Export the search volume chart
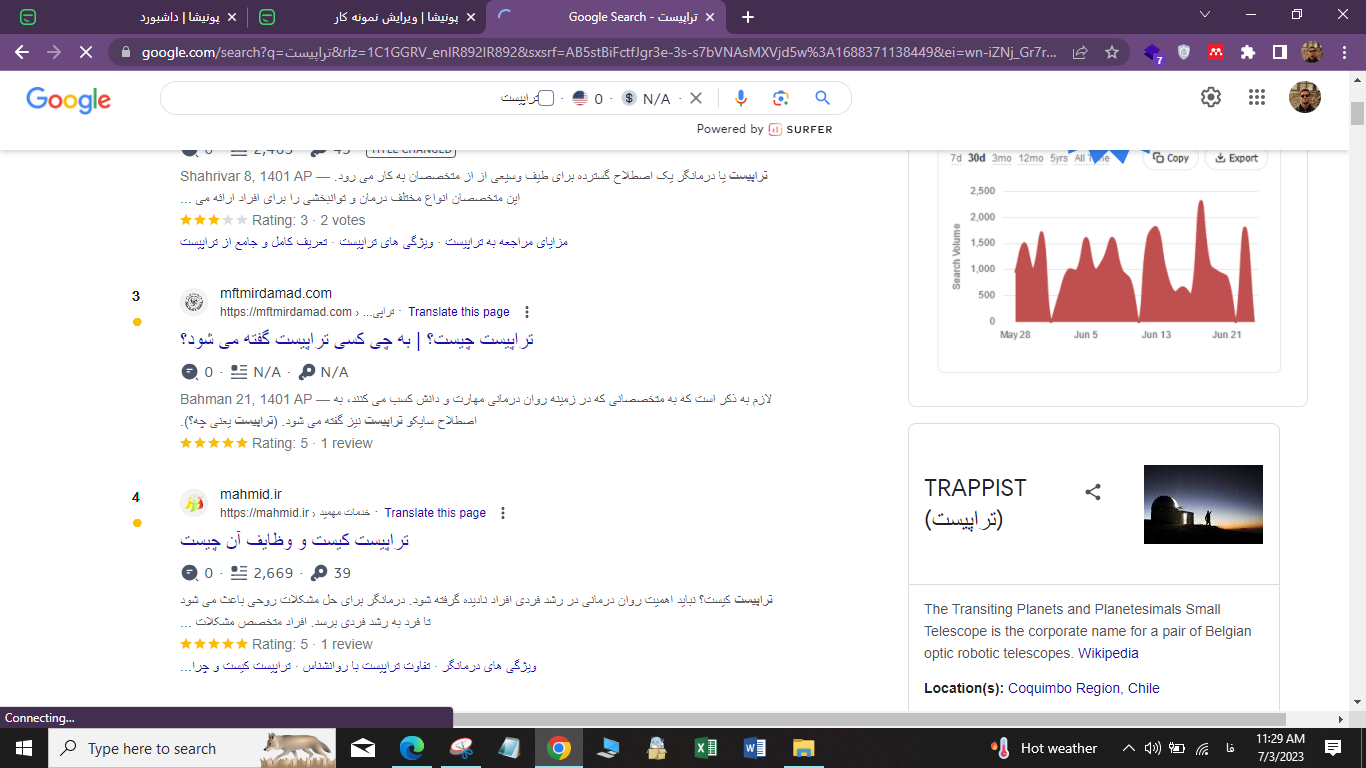1366x768 pixels. point(1236,158)
